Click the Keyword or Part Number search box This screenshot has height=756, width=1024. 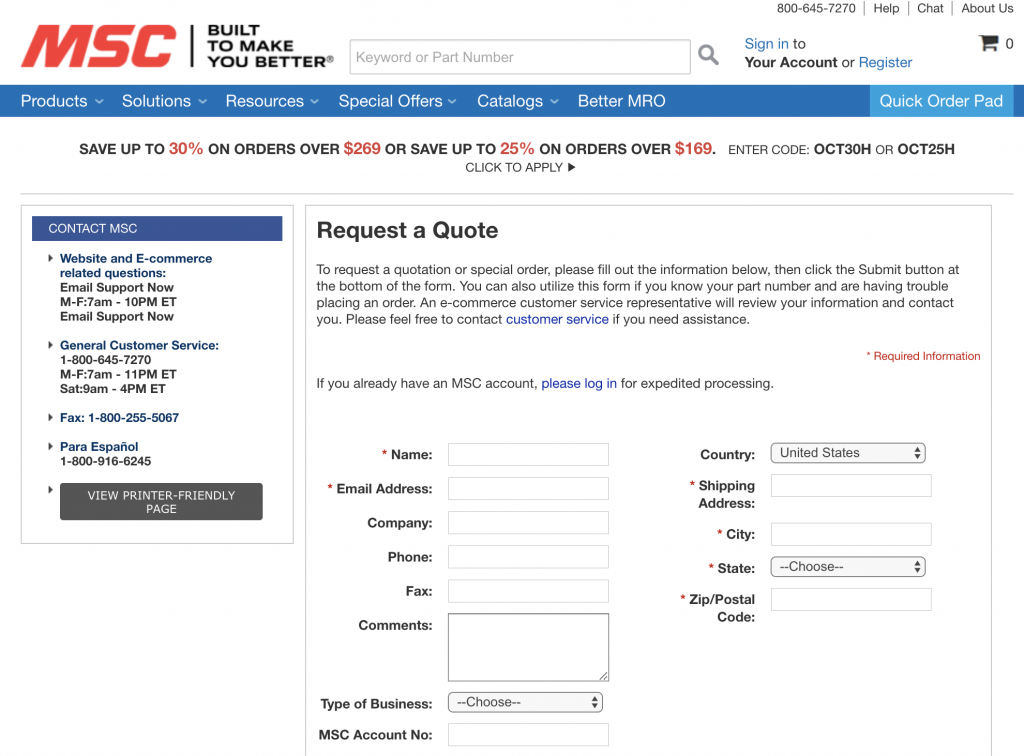click(x=520, y=57)
